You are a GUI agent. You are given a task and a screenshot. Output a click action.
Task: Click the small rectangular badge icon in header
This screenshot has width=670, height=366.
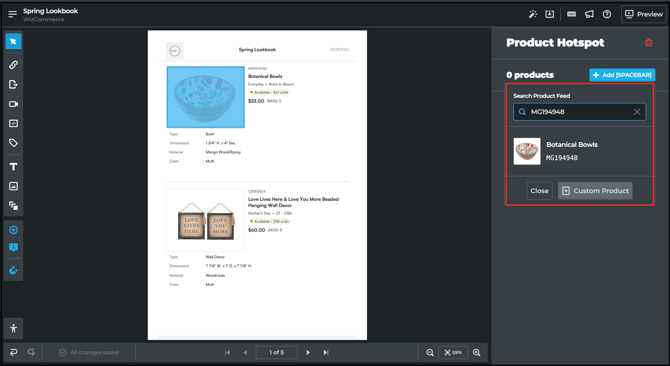571,14
